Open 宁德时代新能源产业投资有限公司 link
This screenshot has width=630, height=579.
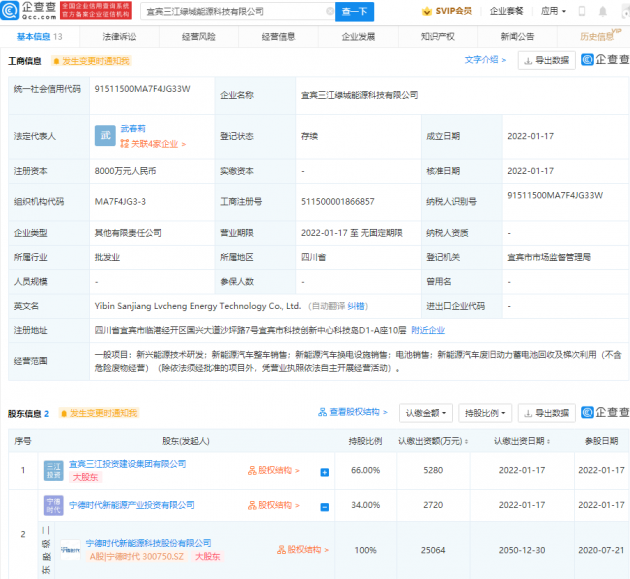pyautogui.click(x=132, y=505)
